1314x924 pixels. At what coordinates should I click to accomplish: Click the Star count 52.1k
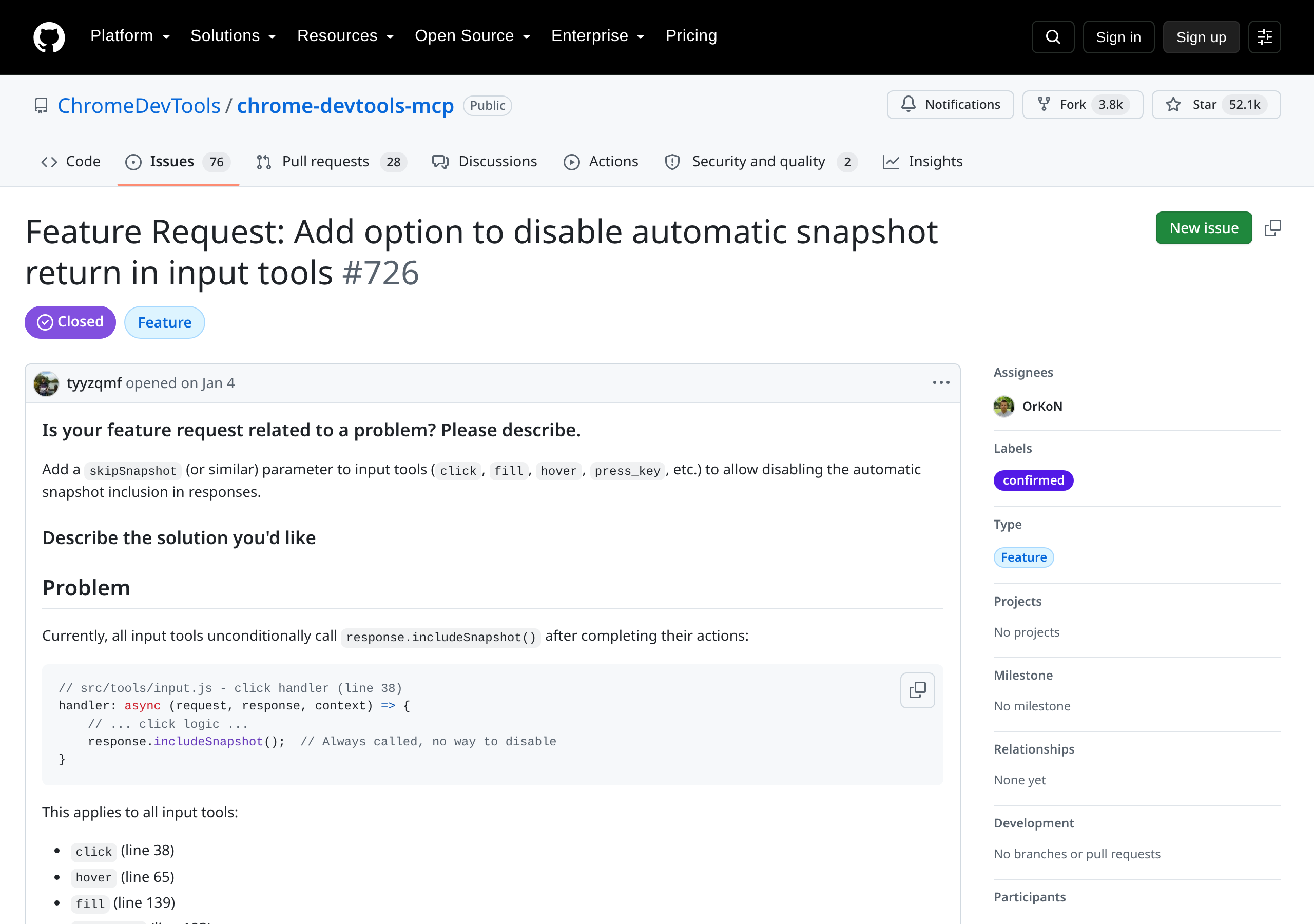tap(1244, 105)
